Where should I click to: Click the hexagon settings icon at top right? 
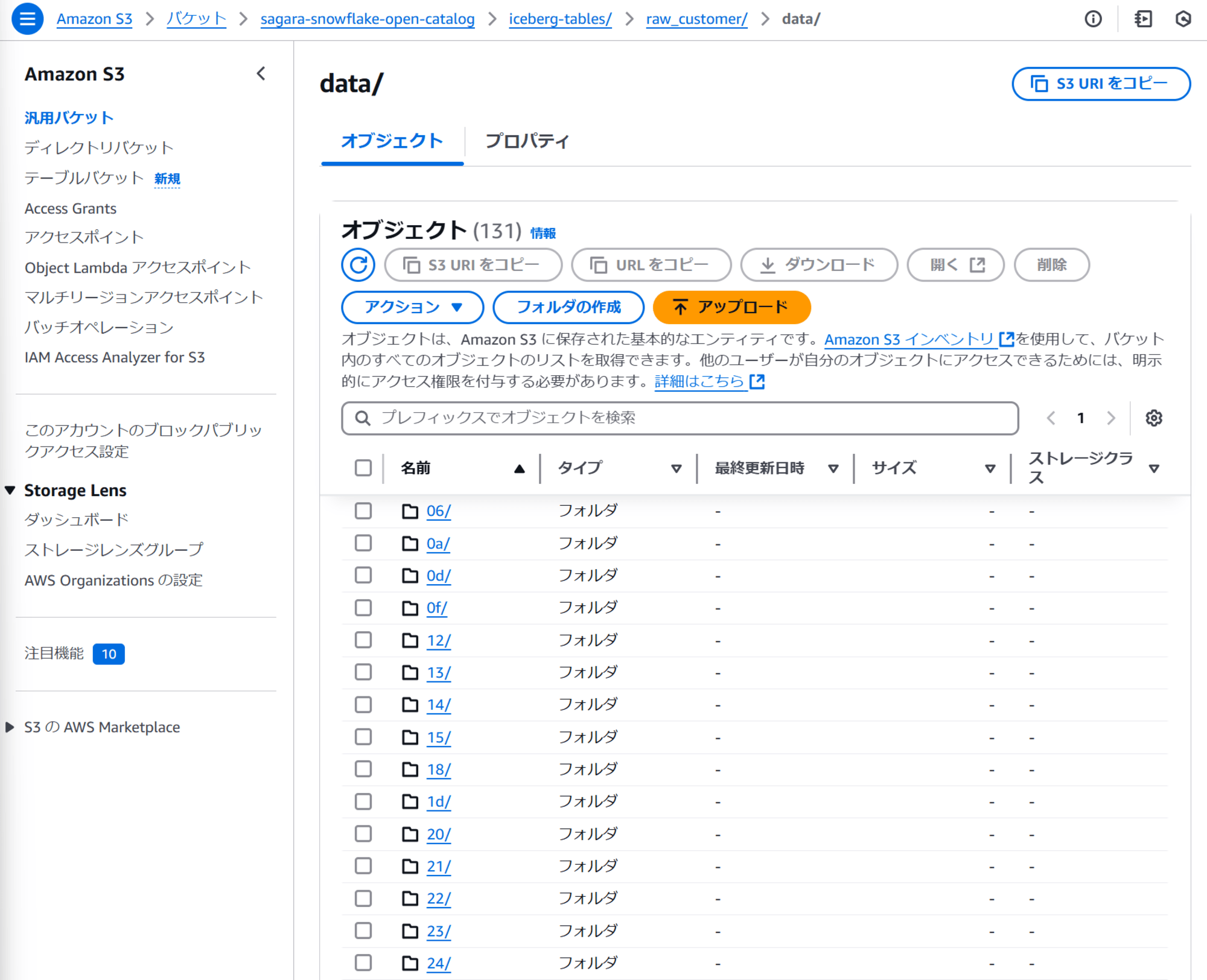click(x=1183, y=19)
